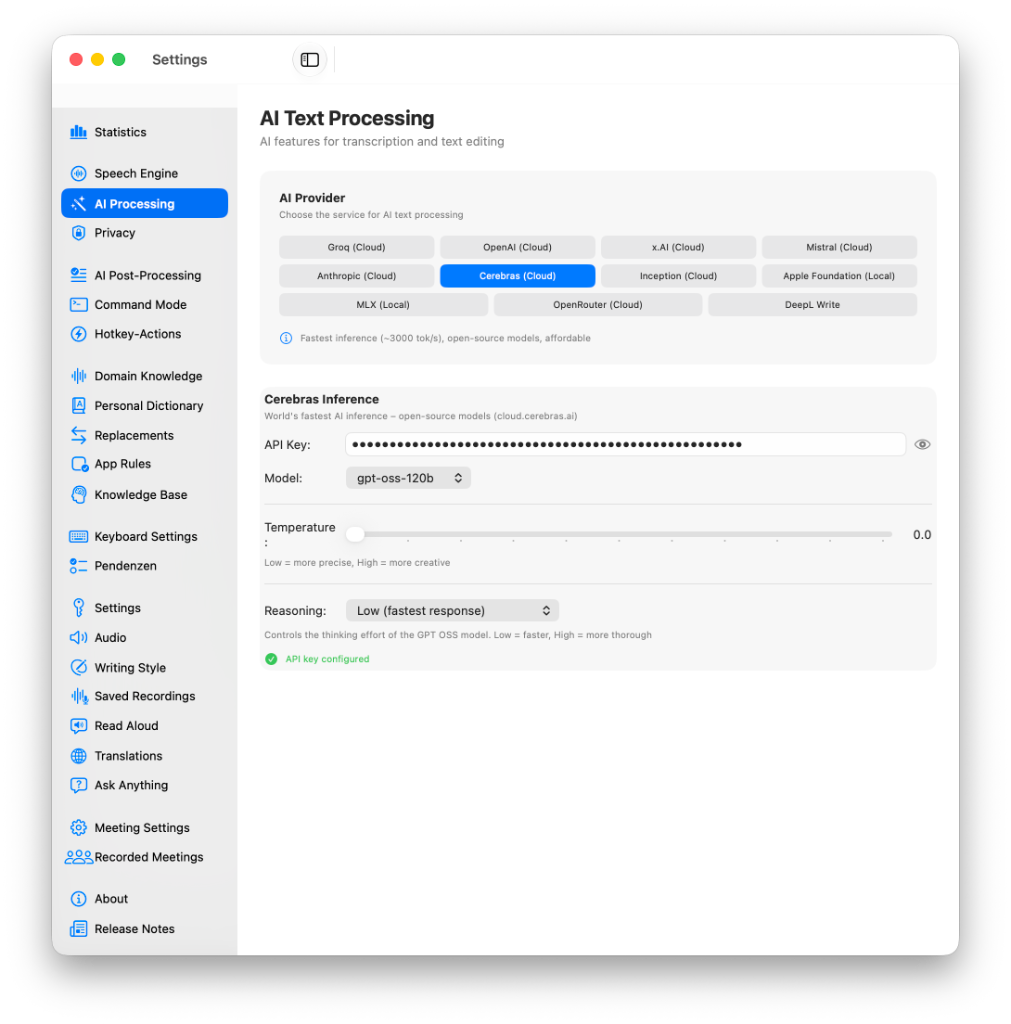
Task: Open the Model dropdown showing gpt-oss-120b
Action: coord(408,478)
